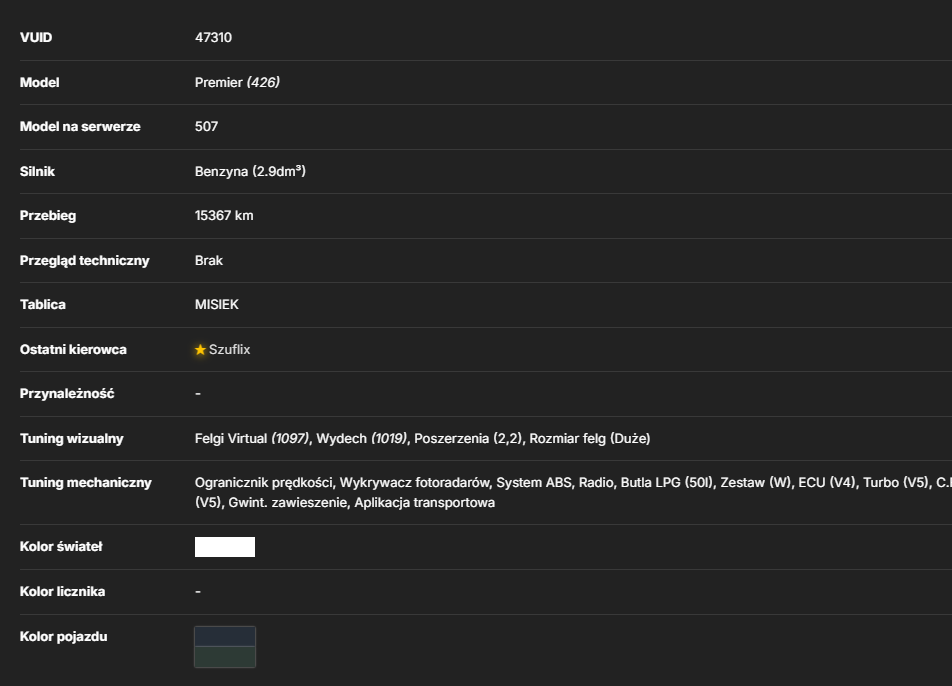Screen dimensions: 952x686
Task: Click the Silnik row label
Action: 37,172
